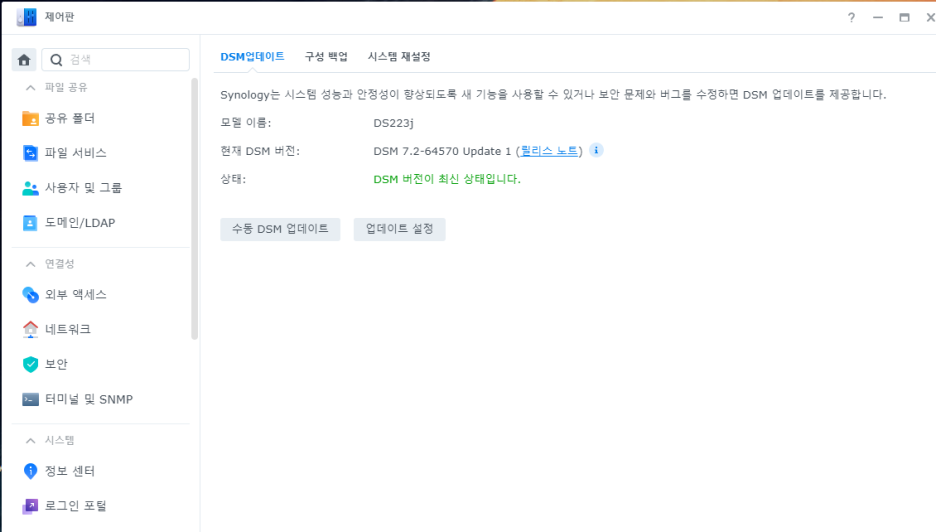The height and width of the screenshot is (532, 936).
Task: Select the 로그인 포털 label in sidebar
Action: (x=76, y=506)
